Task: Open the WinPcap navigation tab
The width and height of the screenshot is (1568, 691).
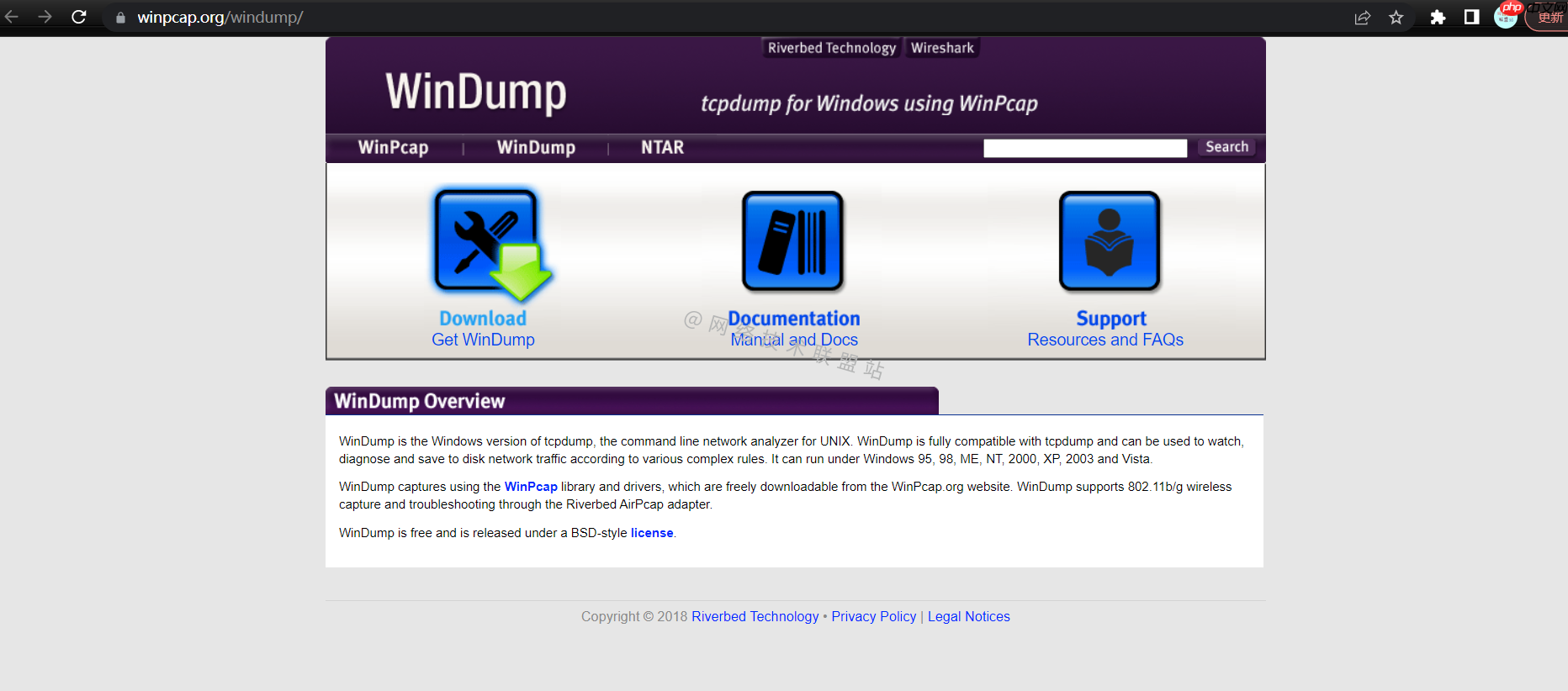Action: click(x=393, y=148)
